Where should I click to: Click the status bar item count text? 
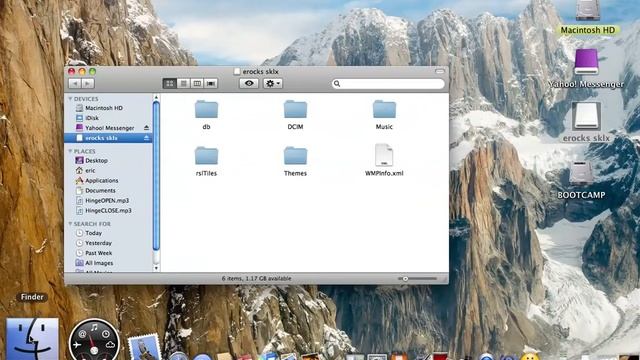[256, 278]
